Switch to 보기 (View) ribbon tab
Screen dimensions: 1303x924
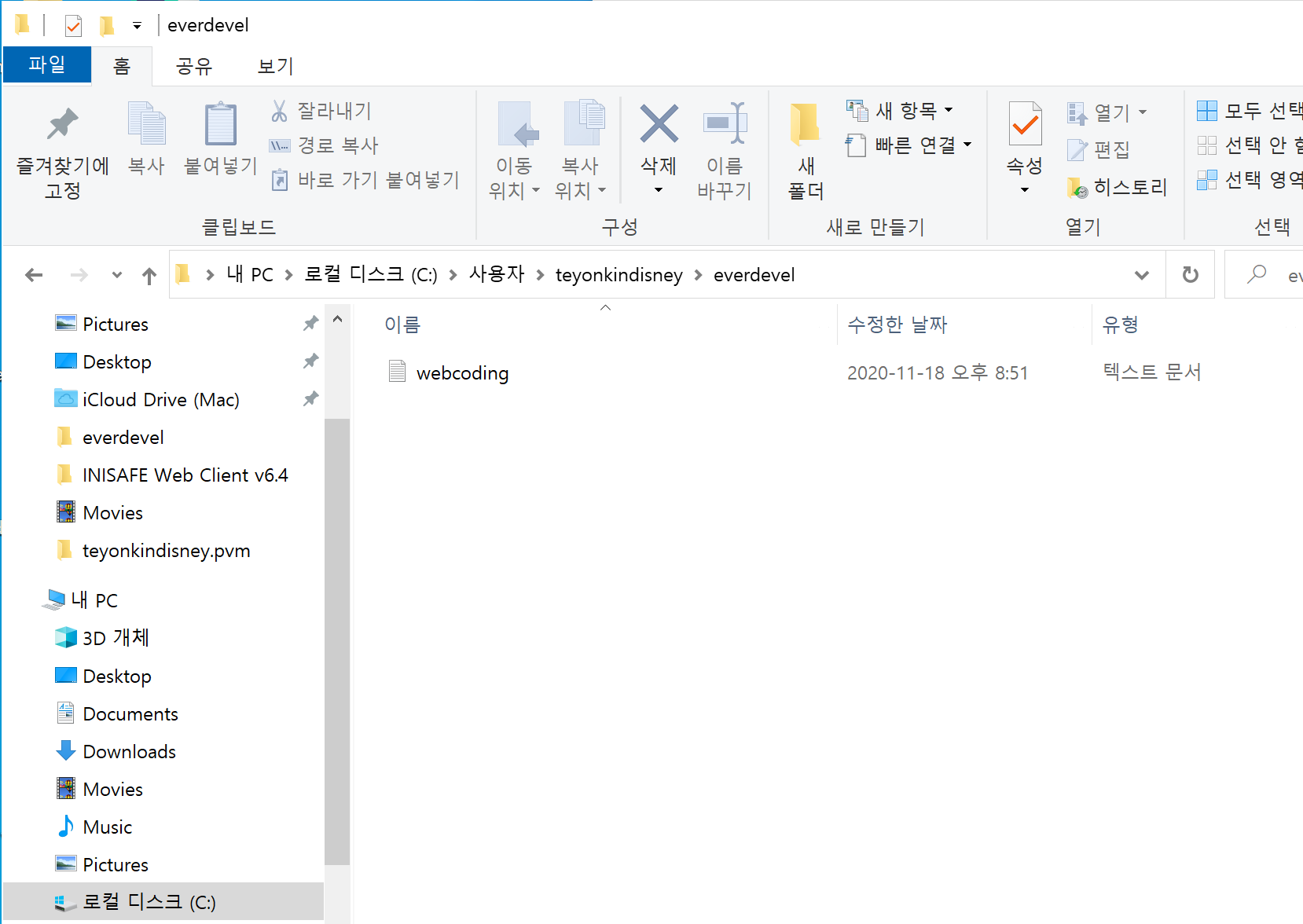coord(276,66)
